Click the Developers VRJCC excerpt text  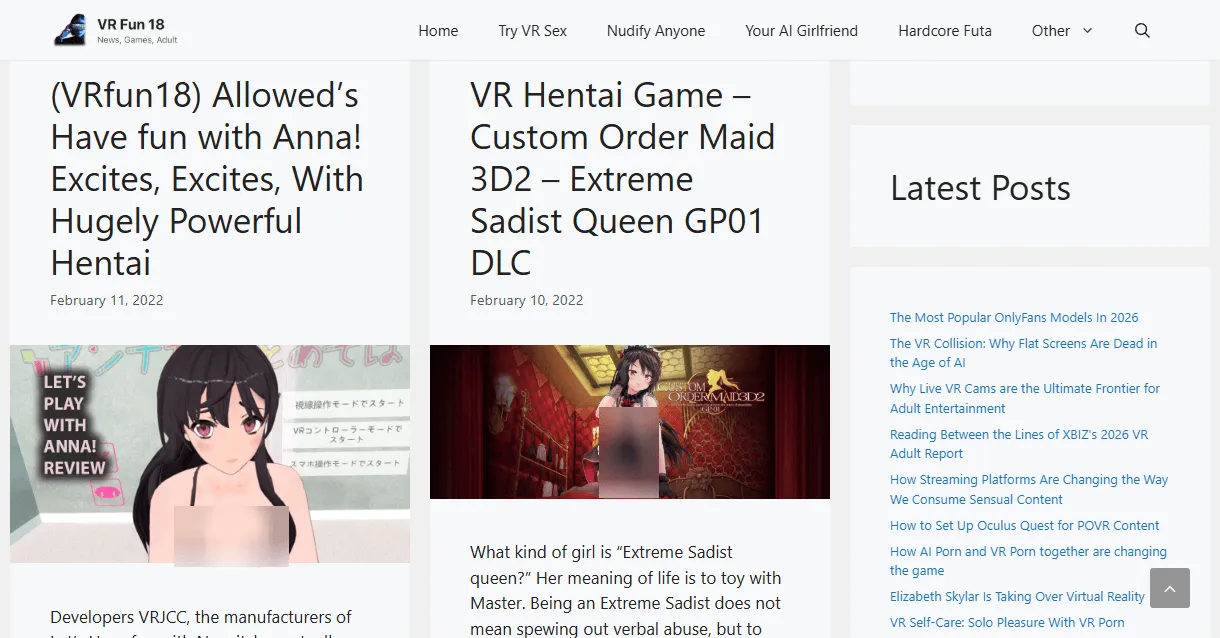(x=201, y=622)
